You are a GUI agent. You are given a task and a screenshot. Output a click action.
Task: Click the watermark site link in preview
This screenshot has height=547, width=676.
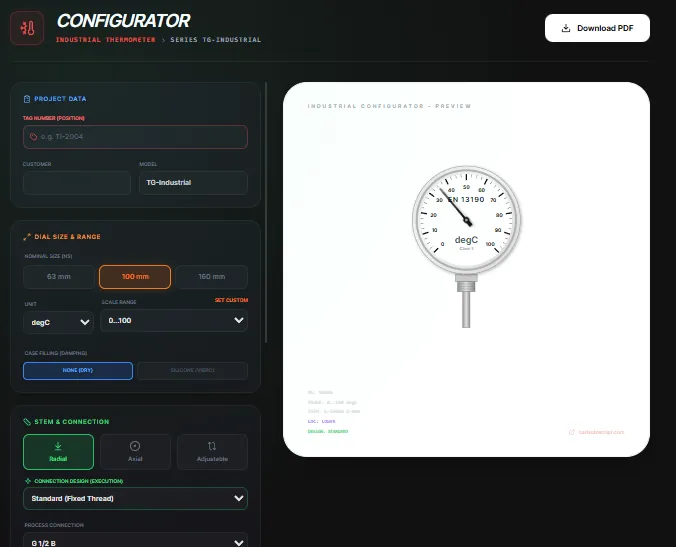[x=601, y=432]
